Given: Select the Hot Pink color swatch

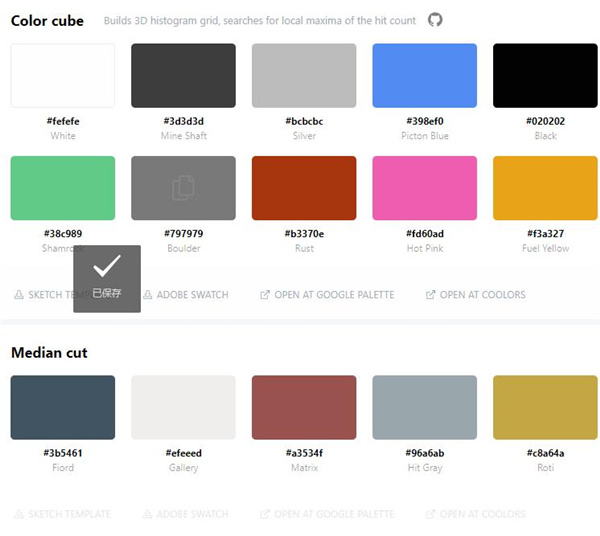Looking at the screenshot, I should tap(424, 188).
